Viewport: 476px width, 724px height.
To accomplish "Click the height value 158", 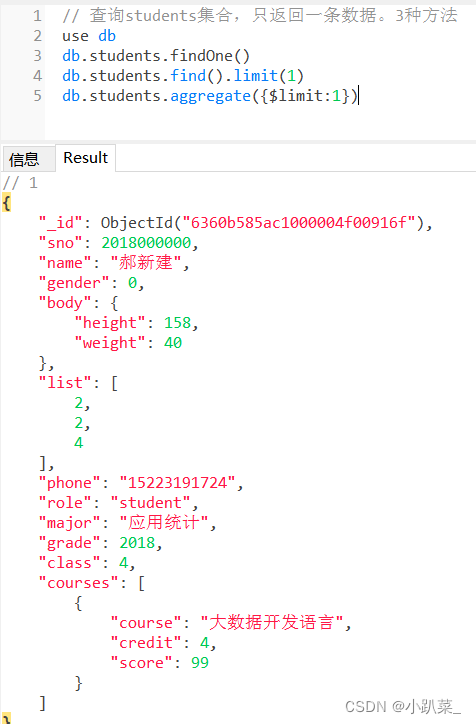I will [177, 322].
